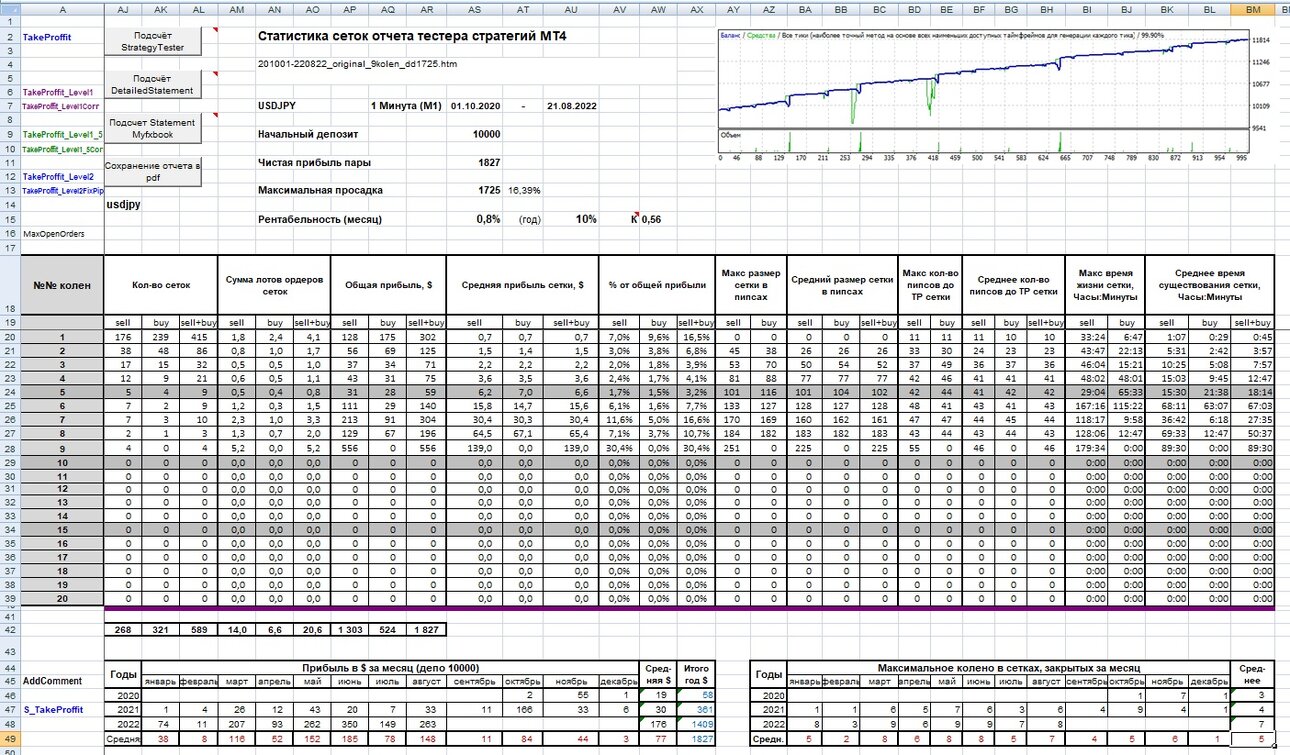
Task: Select the Прибыль в $ за месяц header
Action: click(391, 668)
